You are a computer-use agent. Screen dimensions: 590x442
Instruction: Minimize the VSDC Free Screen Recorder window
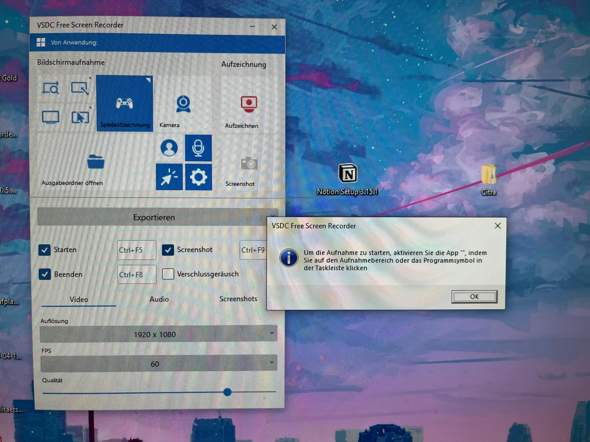[252, 27]
